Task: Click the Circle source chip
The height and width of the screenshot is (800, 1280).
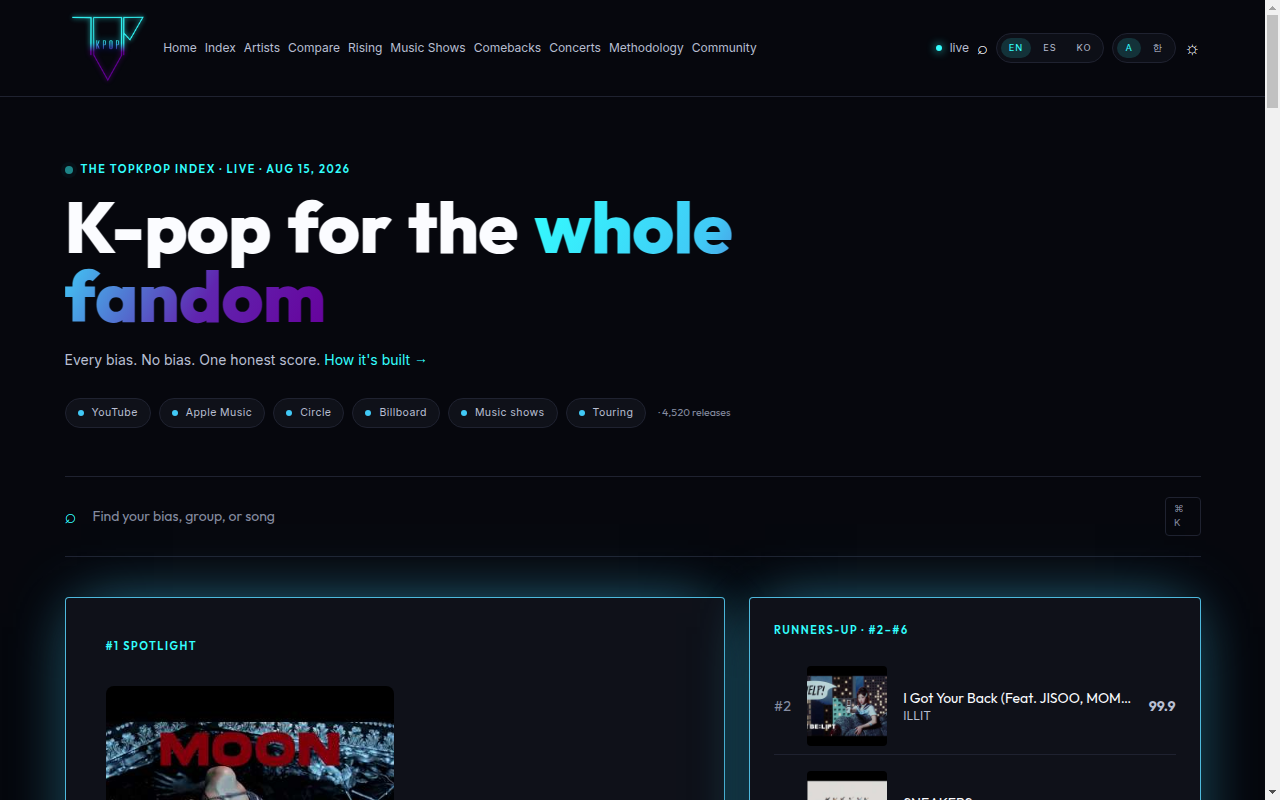Action: point(309,413)
